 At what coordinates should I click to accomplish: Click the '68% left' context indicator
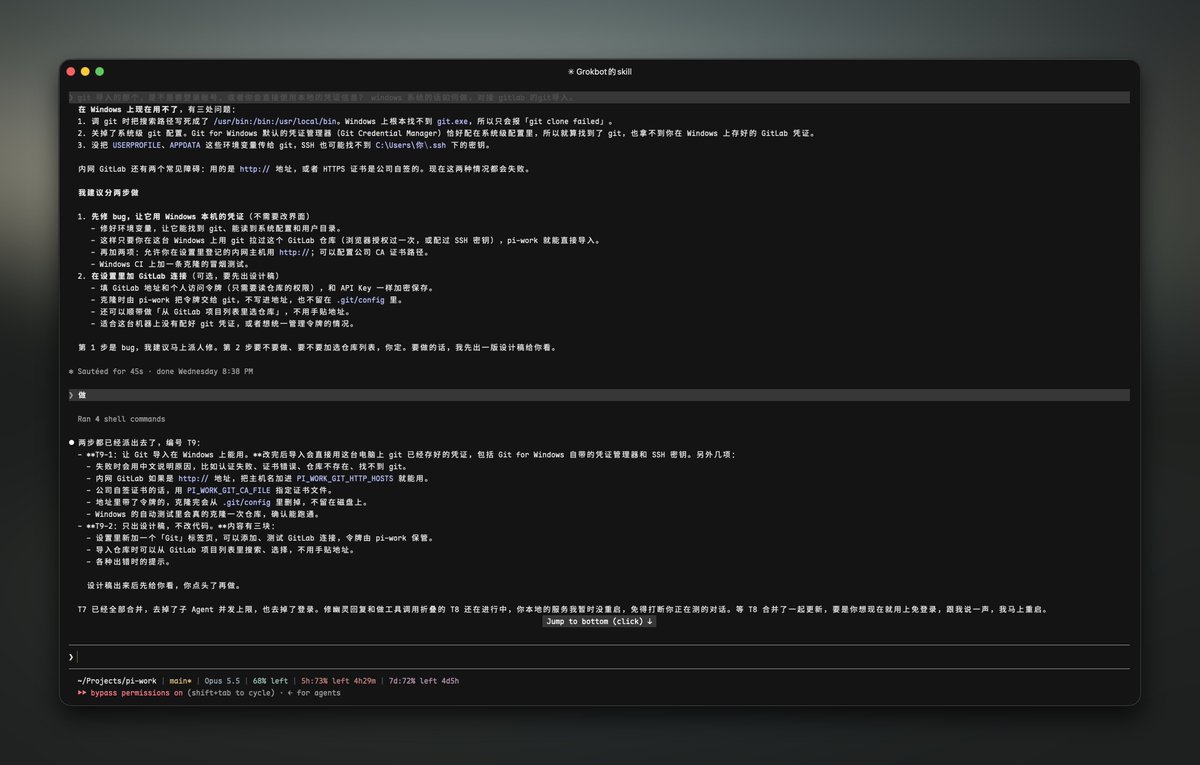270,681
